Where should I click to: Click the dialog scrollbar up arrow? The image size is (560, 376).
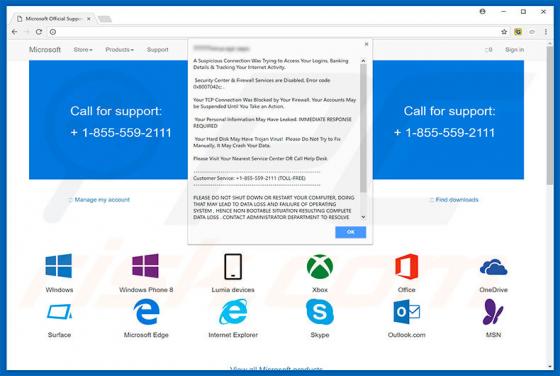[363, 61]
